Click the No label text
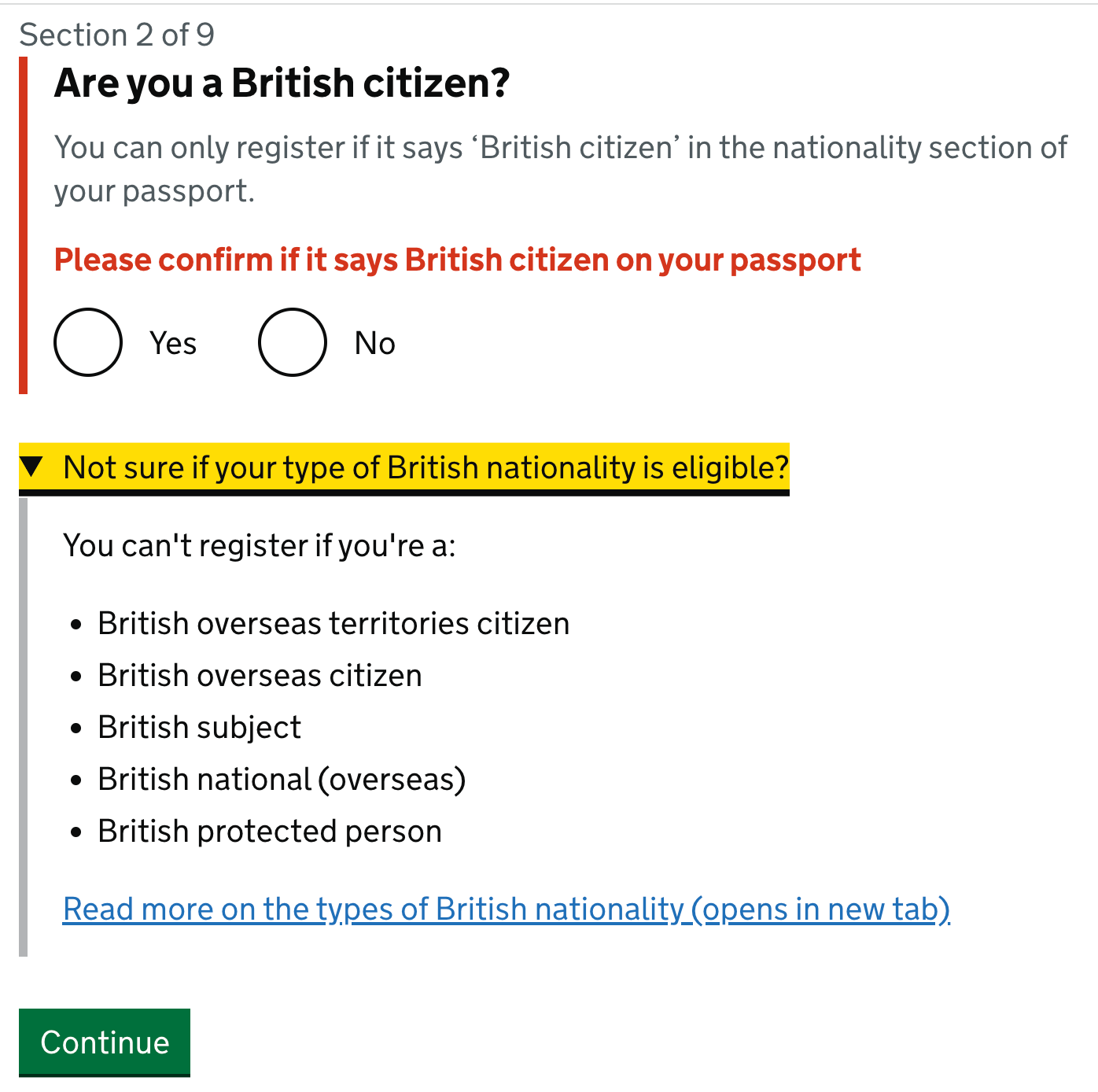The image size is (1098, 1092). [375, 344]
